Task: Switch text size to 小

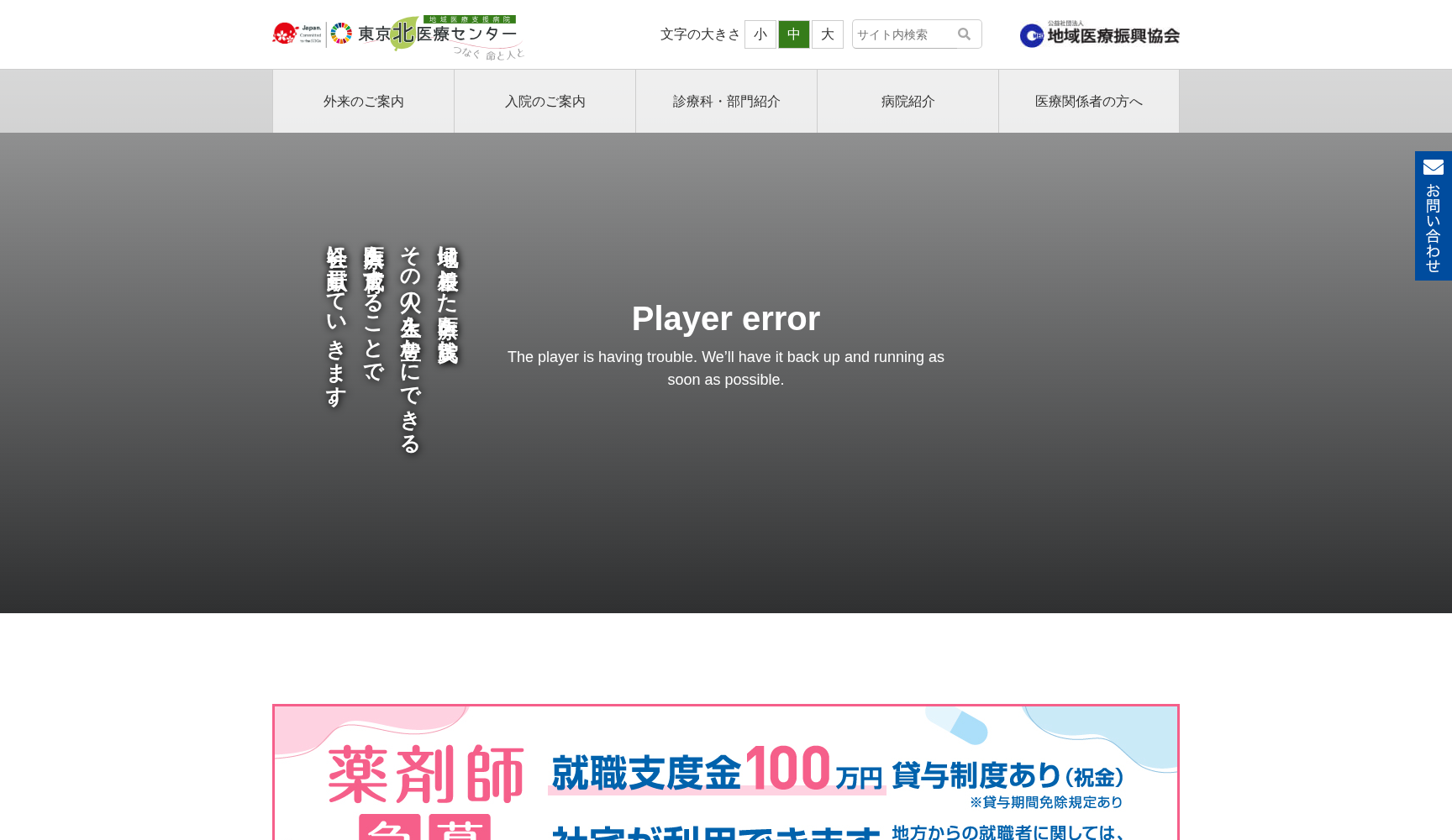Action: point(760,34)
